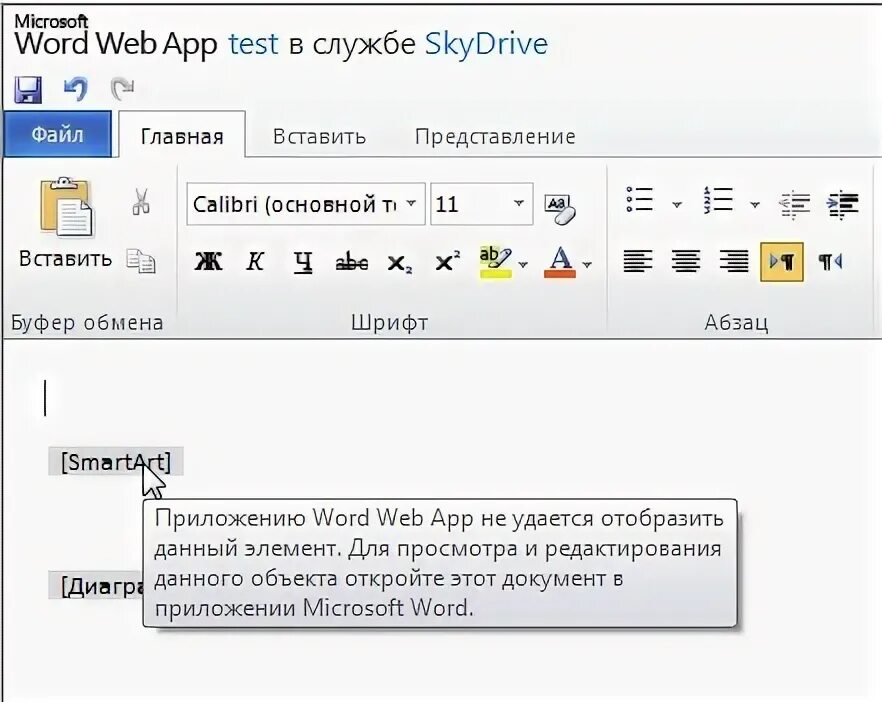882x702 pixels.
Task: Toggle bold Ж formatting
Action: tap(208, 261)
